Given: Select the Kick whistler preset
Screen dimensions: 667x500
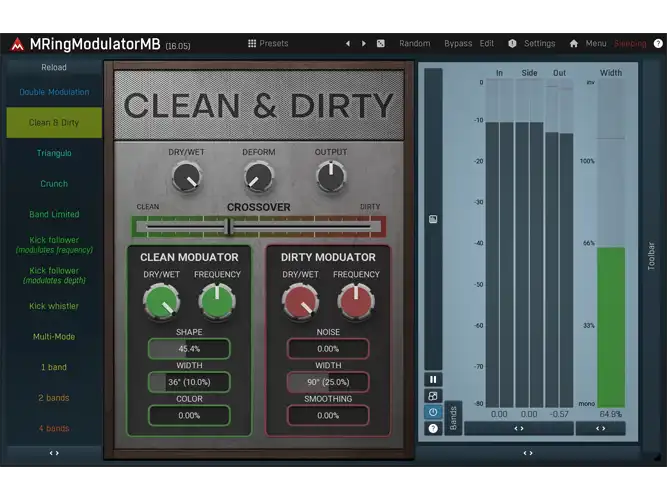Looking at the screenshot, I should coord(54,306).
